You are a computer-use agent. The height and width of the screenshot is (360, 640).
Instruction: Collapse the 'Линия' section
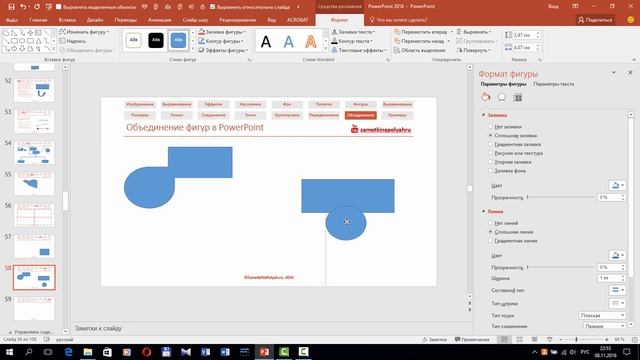[484, 212]
